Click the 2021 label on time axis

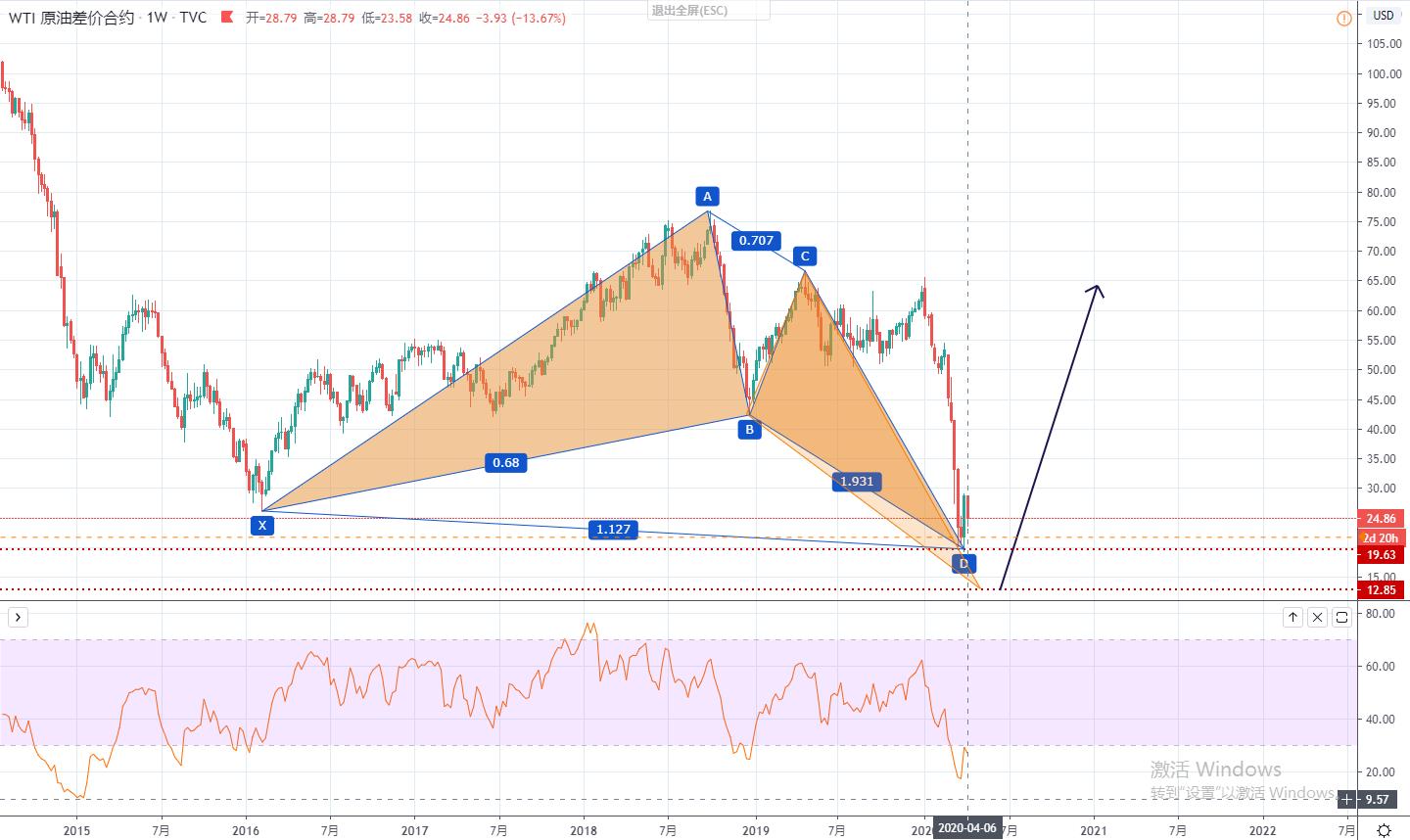coord(1094,830)
